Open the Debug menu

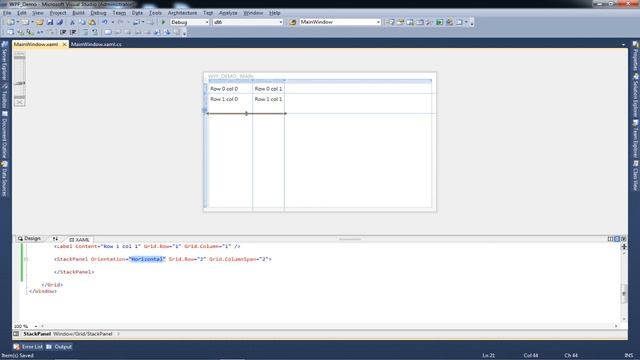point(98,13)
